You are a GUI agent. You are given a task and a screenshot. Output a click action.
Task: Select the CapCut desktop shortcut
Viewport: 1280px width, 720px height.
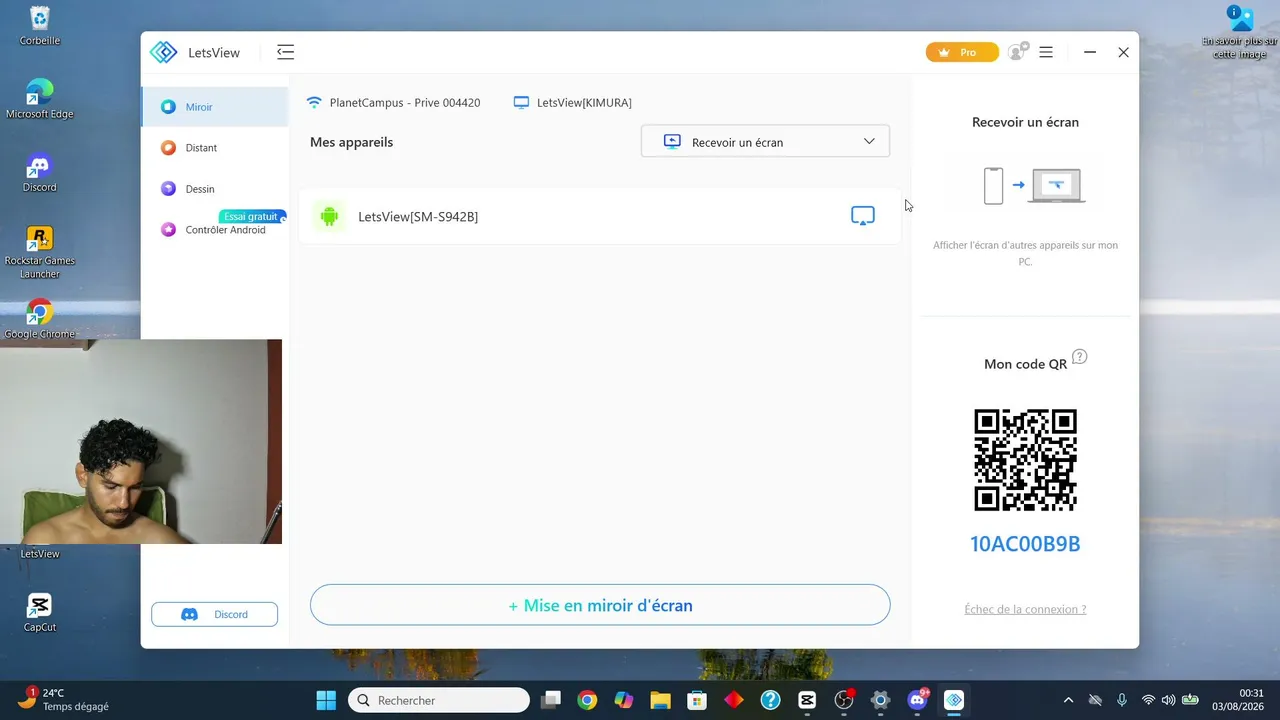point(40,613)
